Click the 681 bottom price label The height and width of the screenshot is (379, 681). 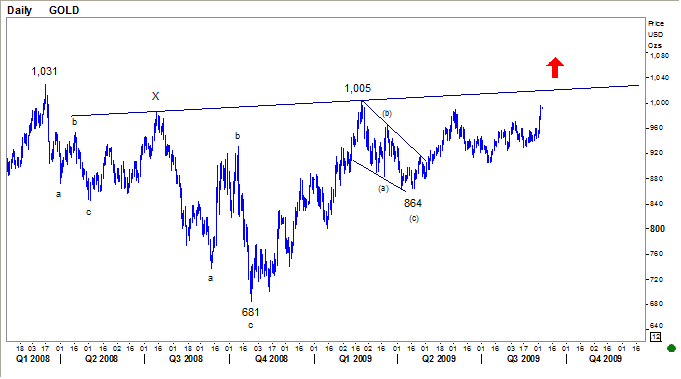tap(250, 312)
